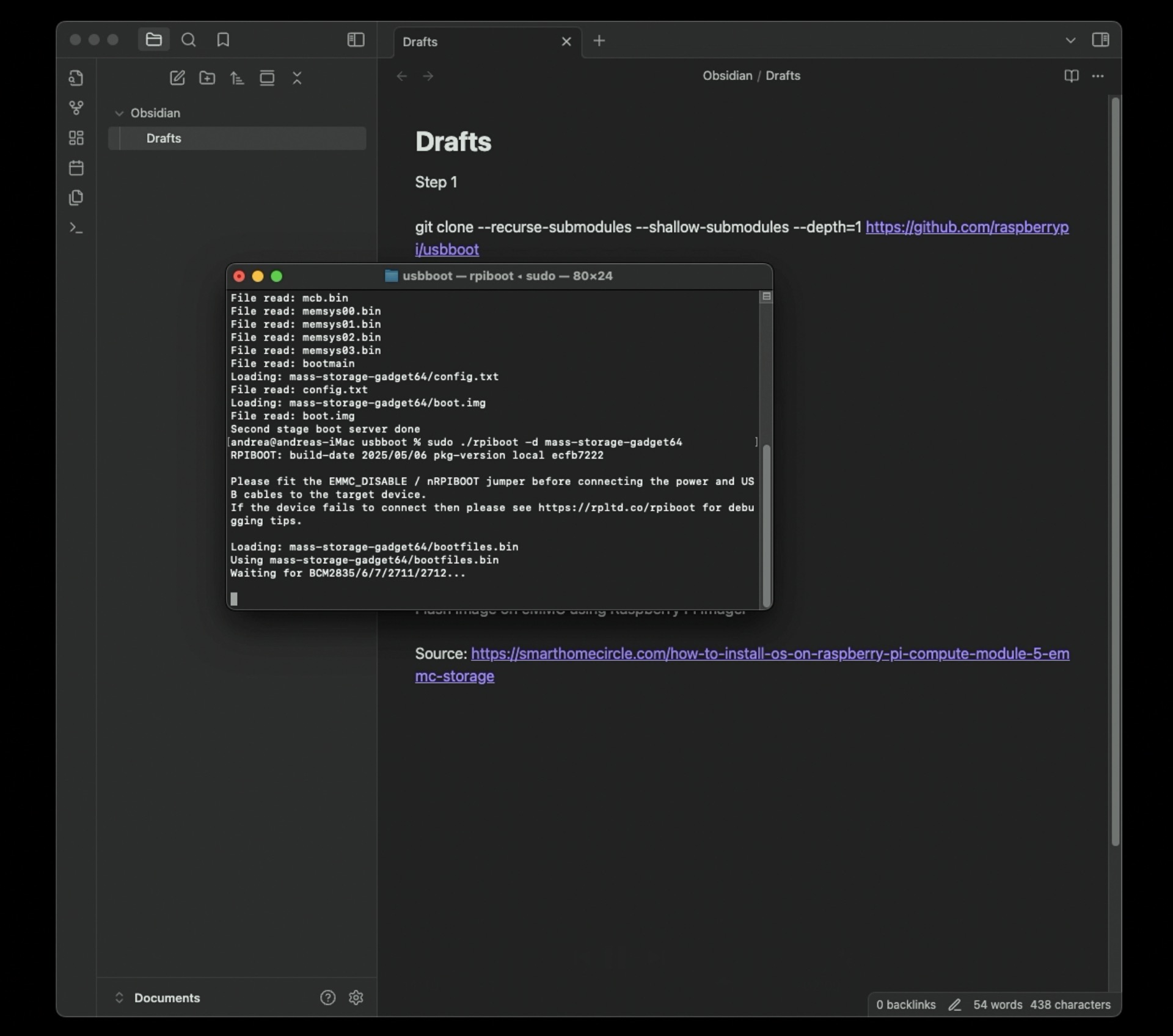Open command palette ribbon icon
Screen dimensions: 1173x1036
click(76, 228)
